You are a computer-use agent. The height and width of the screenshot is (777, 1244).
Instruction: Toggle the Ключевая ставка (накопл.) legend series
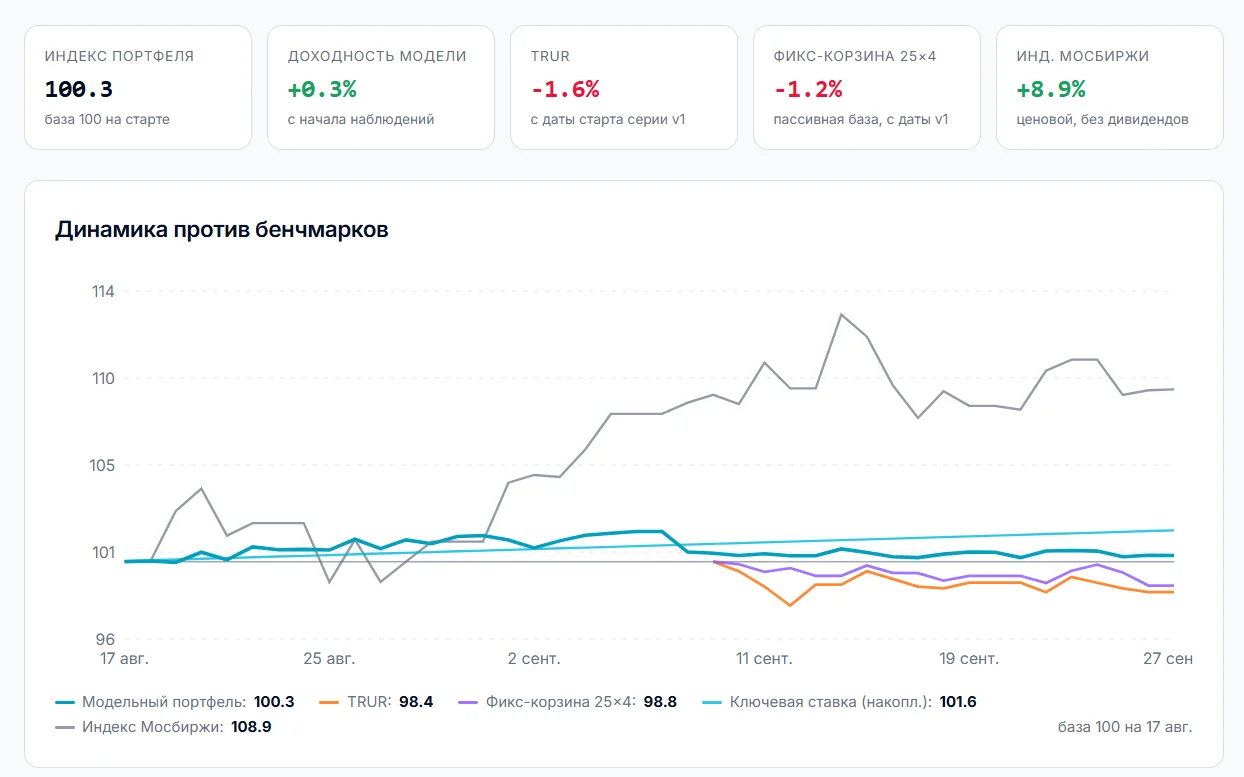click(839, 702)
